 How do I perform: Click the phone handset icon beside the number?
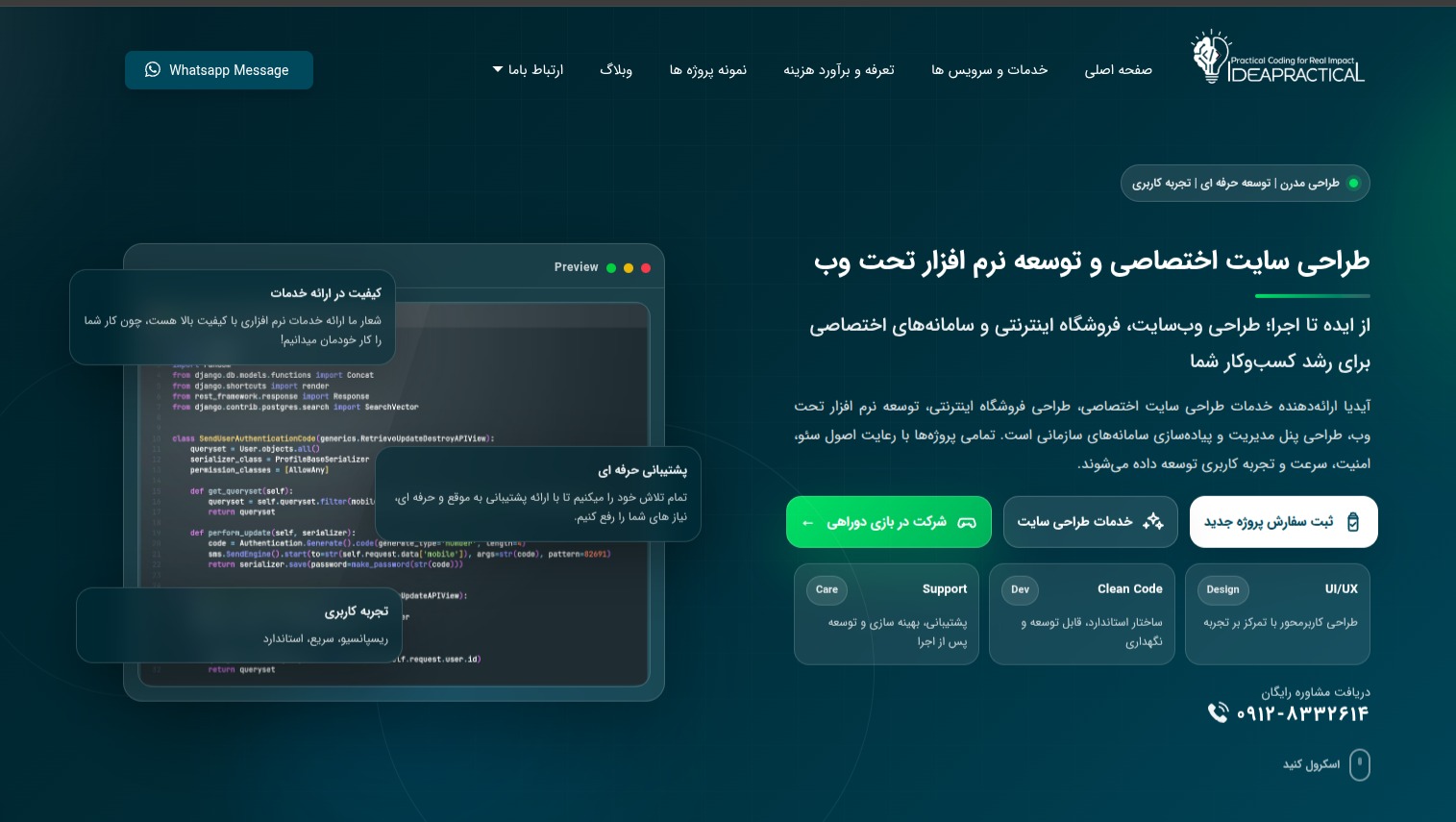(1218, 712)
